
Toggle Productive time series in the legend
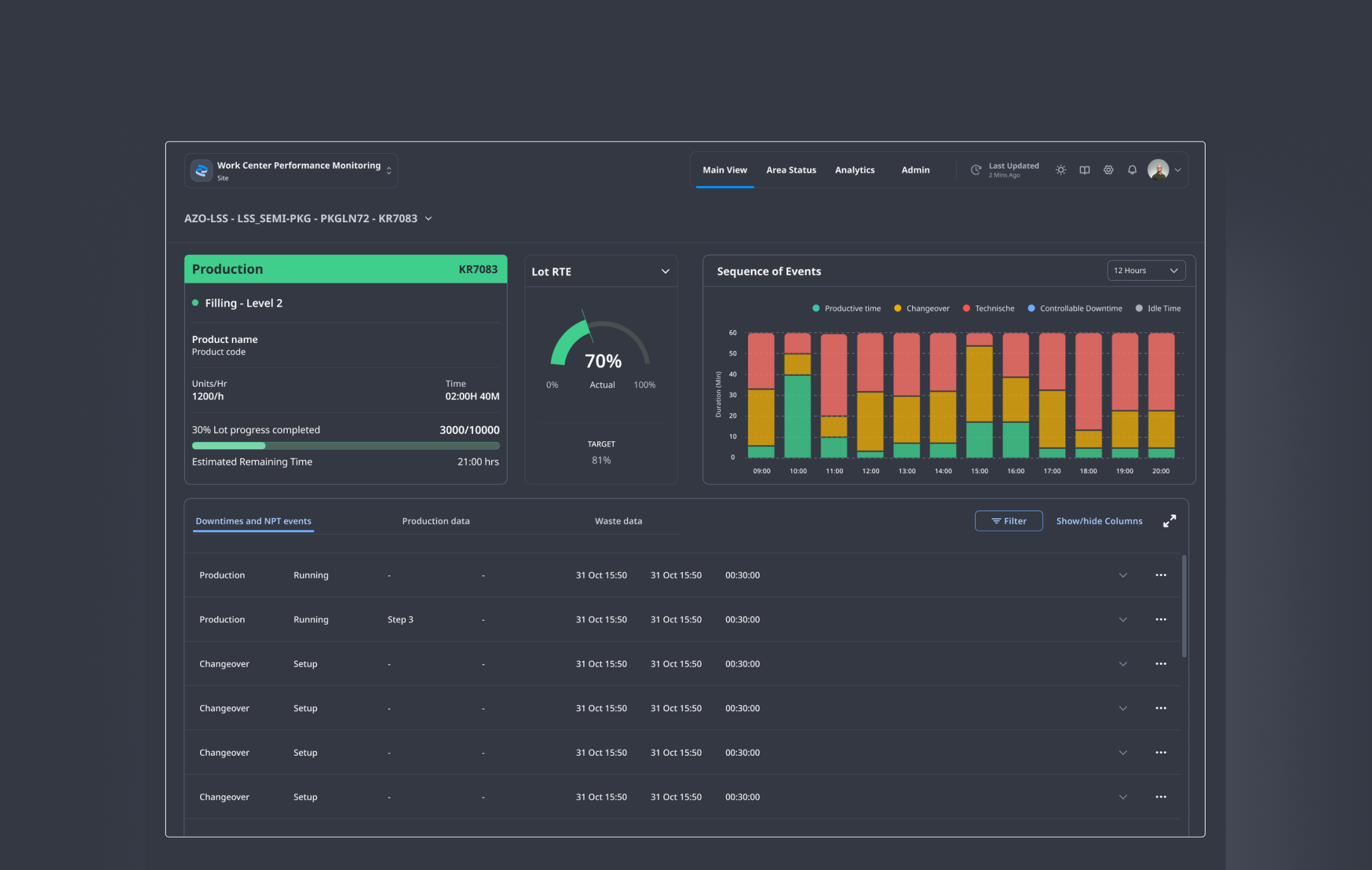[x=846, y=309]
